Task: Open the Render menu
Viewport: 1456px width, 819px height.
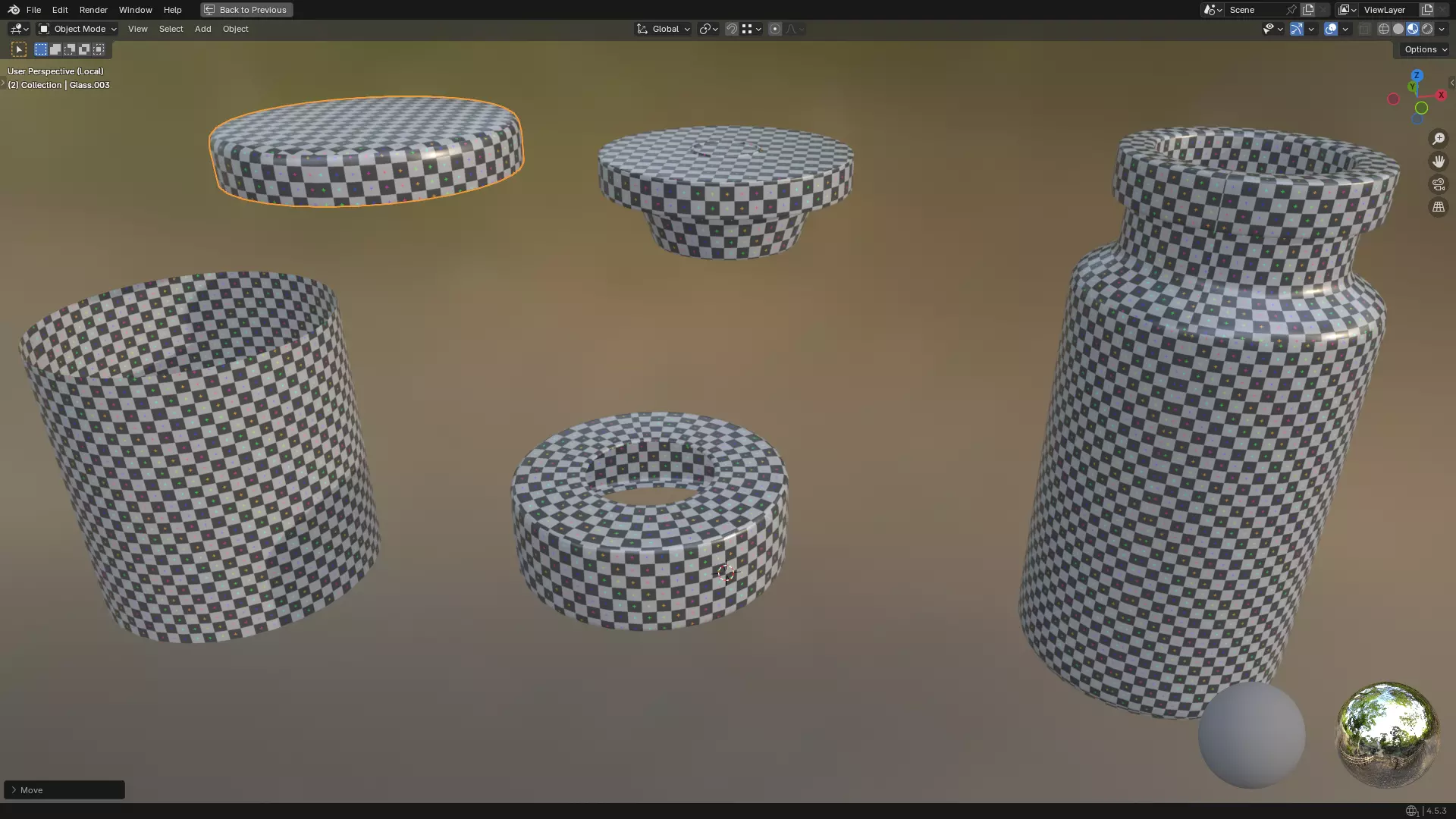Action: tap(93, 10)
